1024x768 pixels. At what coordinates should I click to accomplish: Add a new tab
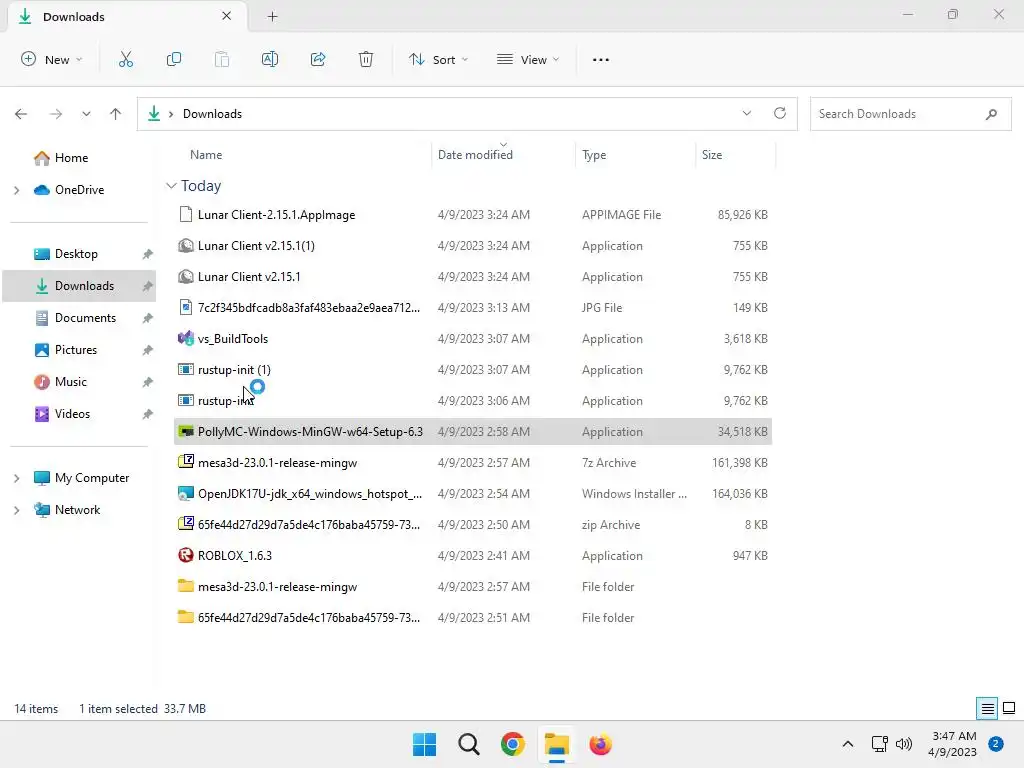272,16
